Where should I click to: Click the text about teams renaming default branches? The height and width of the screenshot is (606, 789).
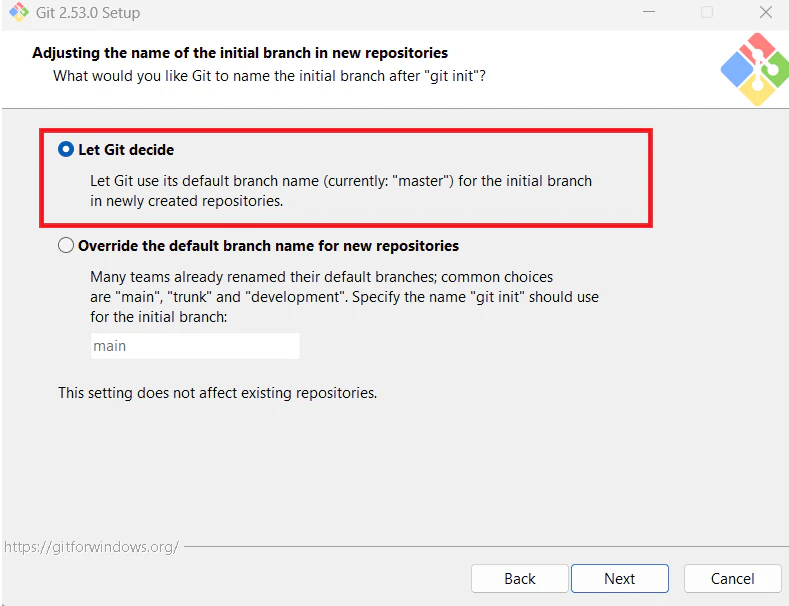click(344, 297)
